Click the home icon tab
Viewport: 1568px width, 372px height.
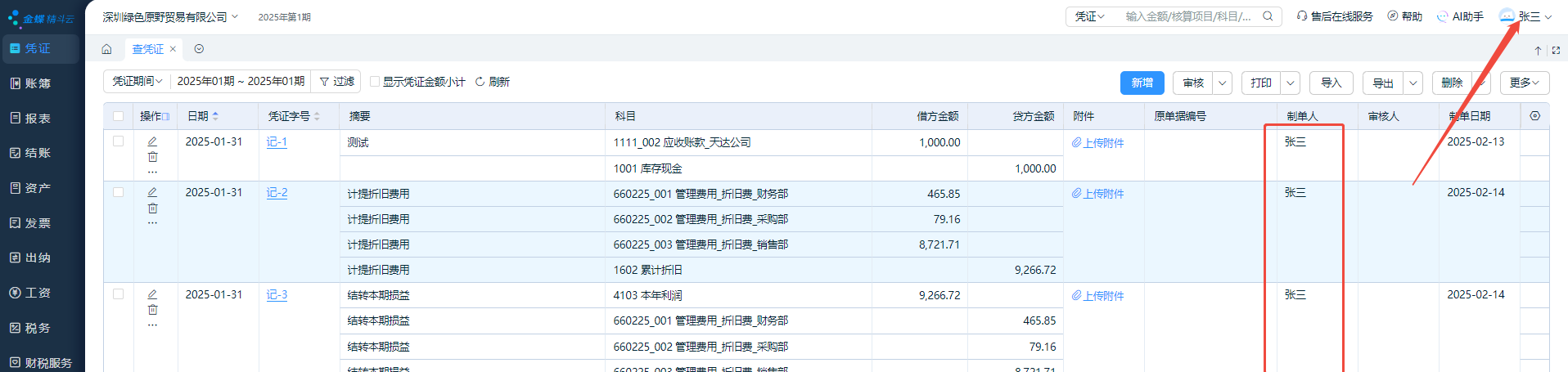pyautogui.click(x=106, y=49)
